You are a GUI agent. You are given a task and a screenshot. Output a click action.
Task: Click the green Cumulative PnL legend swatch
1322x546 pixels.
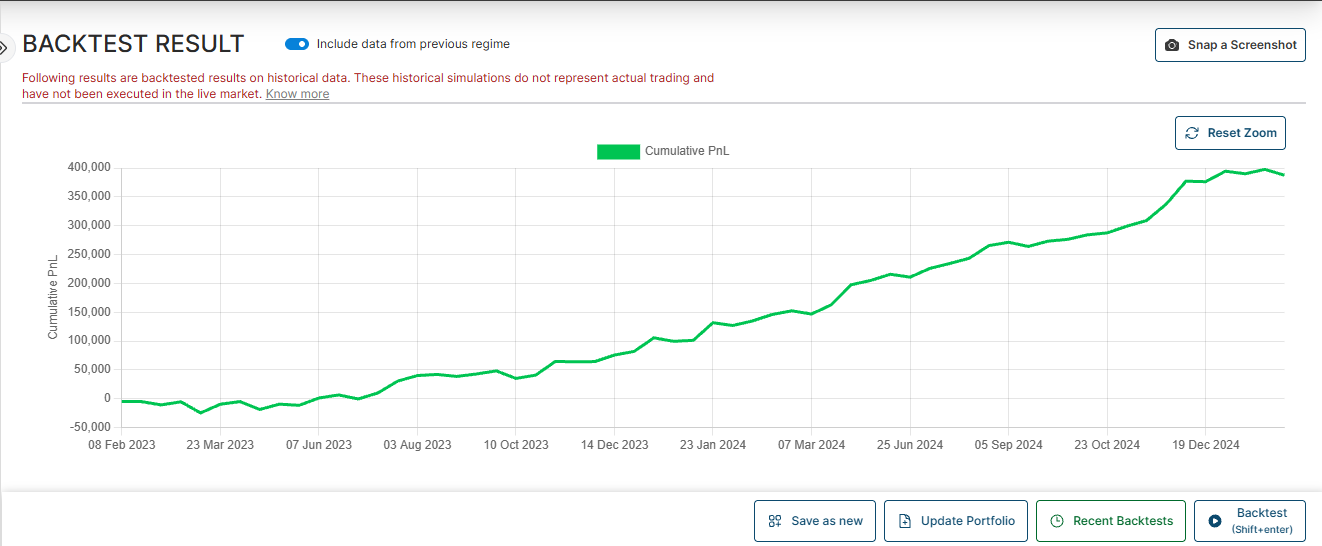coord(617,152)
